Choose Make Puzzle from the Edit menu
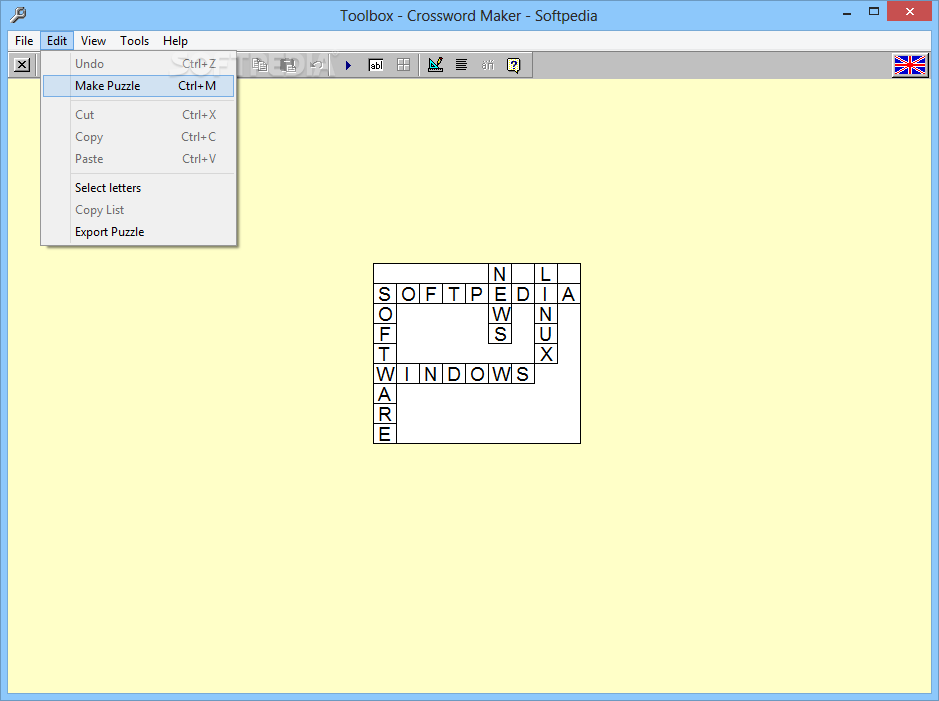Image resolution: width=939 pixels, height=701 pixels. click(x=138, y=86)
